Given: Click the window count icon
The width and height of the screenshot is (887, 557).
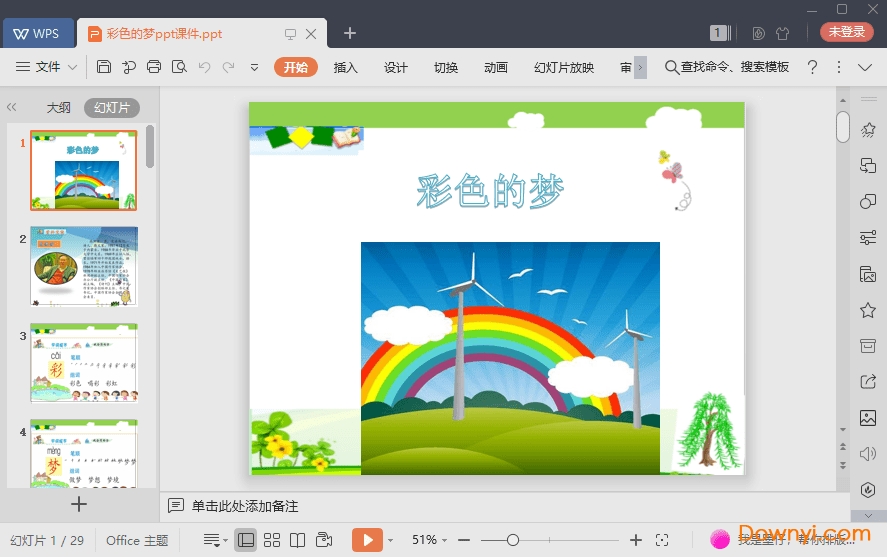Looking at the screenshot, I should tap(720, 33).
